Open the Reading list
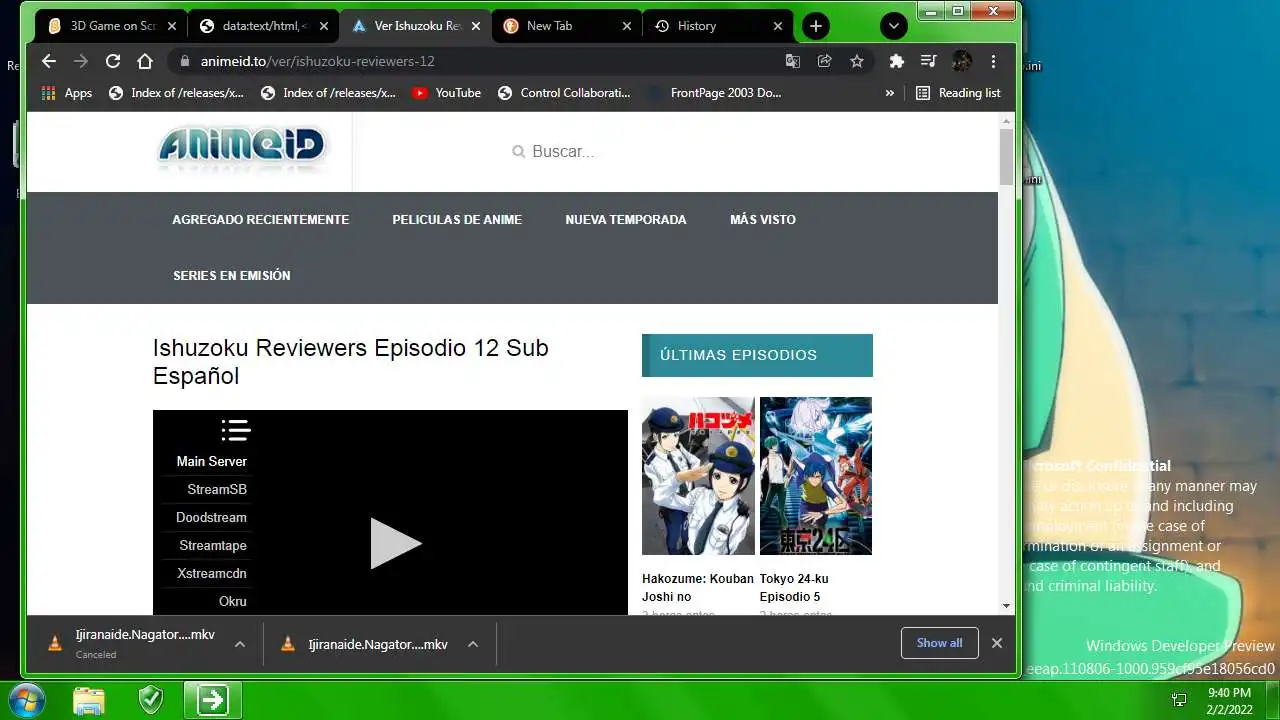 (958, 93)
